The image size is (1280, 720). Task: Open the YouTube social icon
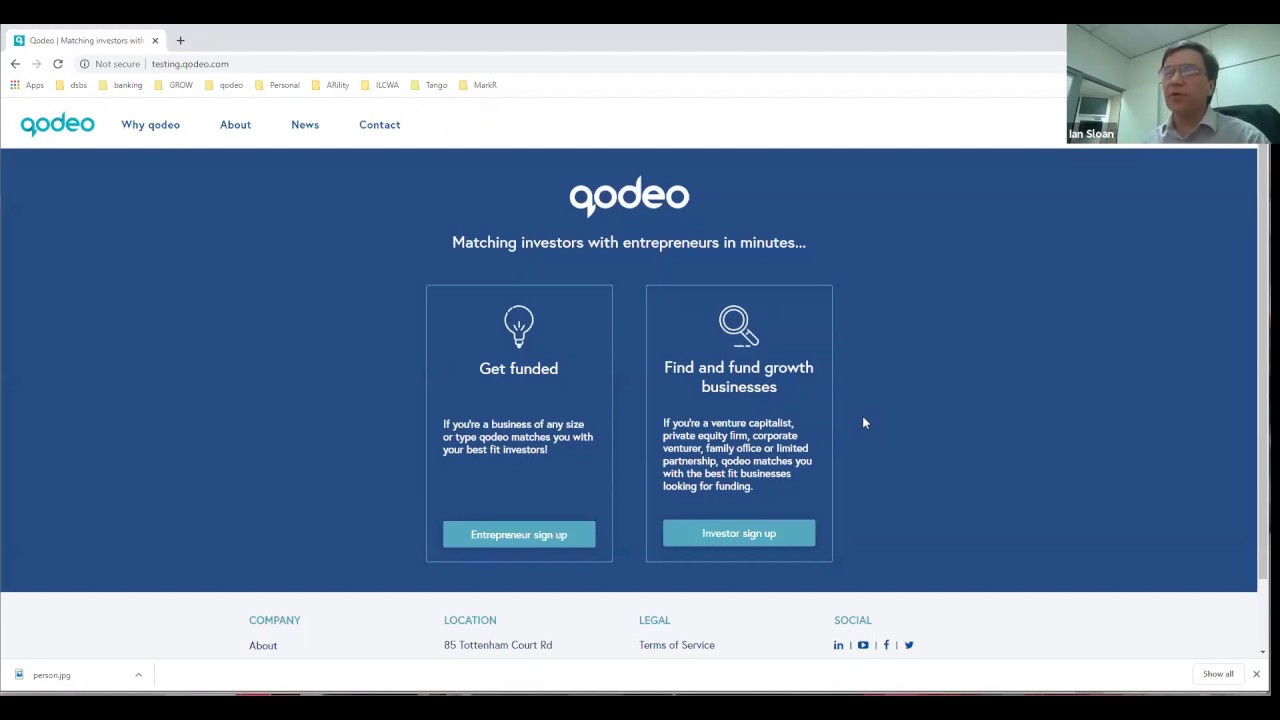tap(863, 645)
